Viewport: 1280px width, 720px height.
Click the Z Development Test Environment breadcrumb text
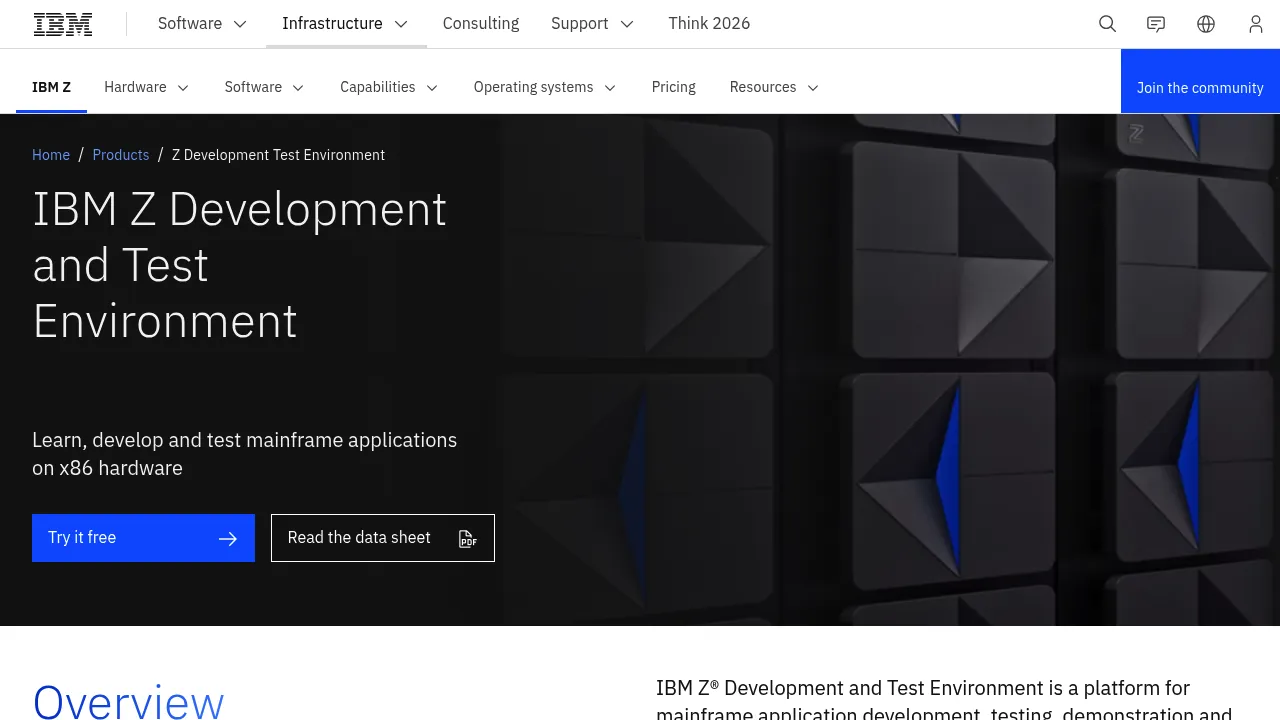tap(278, 155)
